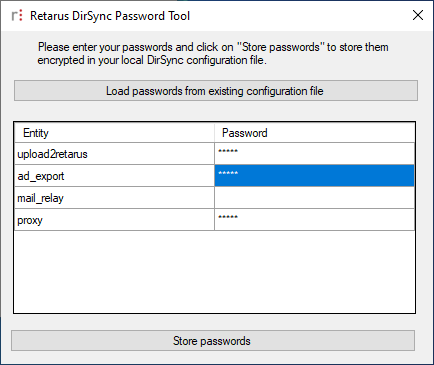This screenshot has width=434, height=365.
Task: Close the DirSync Password Tool window
Action: pyautogui.click(x=418, y=15)
